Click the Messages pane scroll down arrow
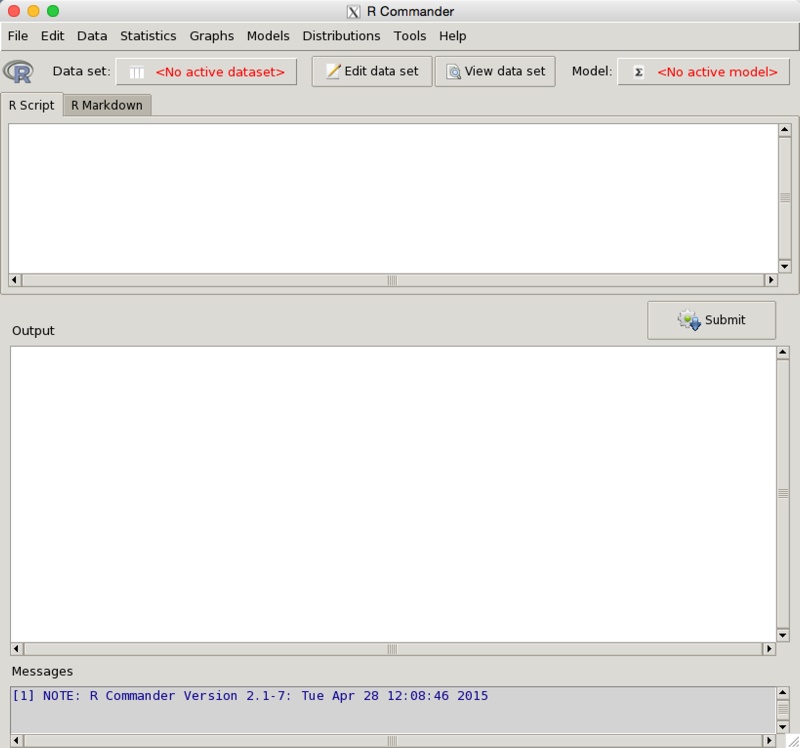This screenshot has width=800, height=748. pos(783,727)
